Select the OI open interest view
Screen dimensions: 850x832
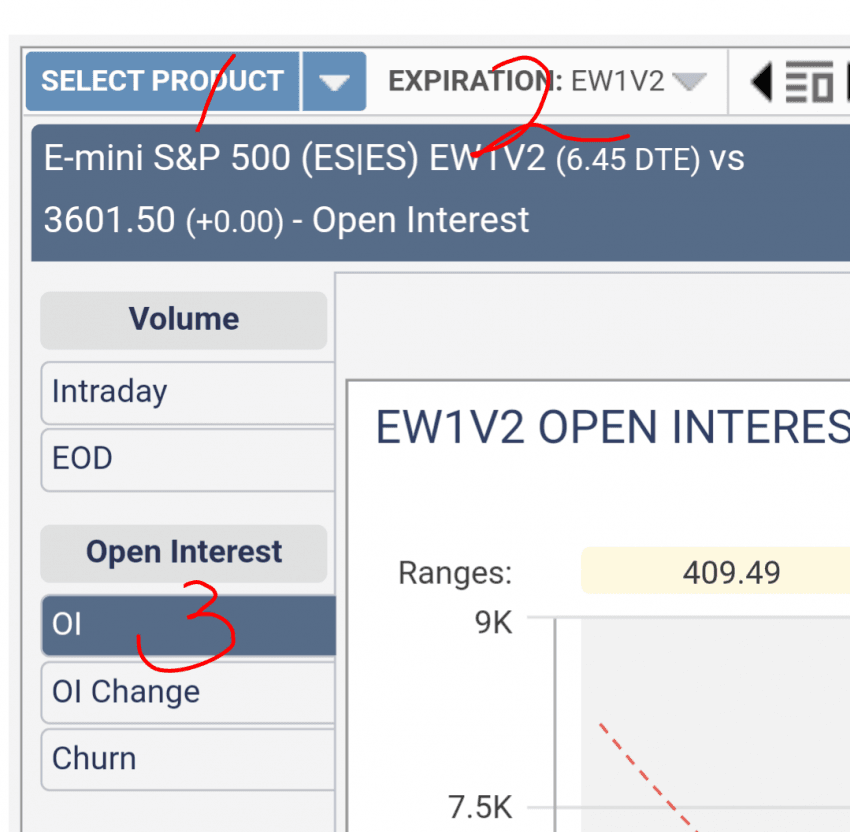[186, 626]
